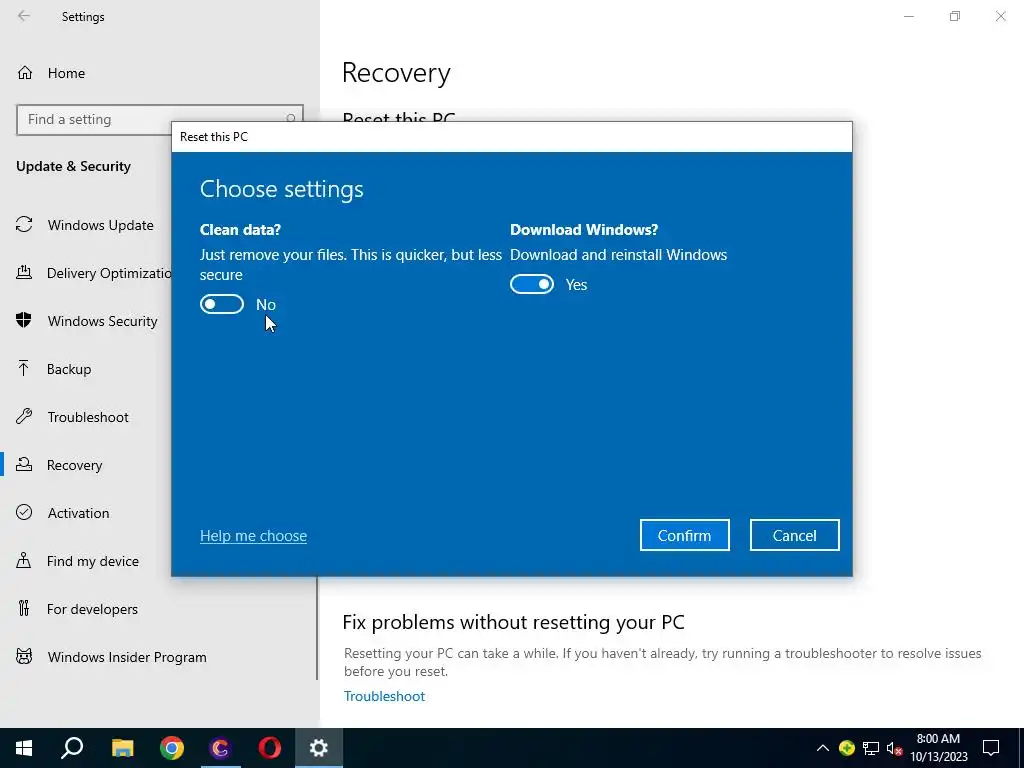Viewport: 1024px width, 768px height.
Task: Click the Windows Security shield icon
Action: [x=24, y=321]
